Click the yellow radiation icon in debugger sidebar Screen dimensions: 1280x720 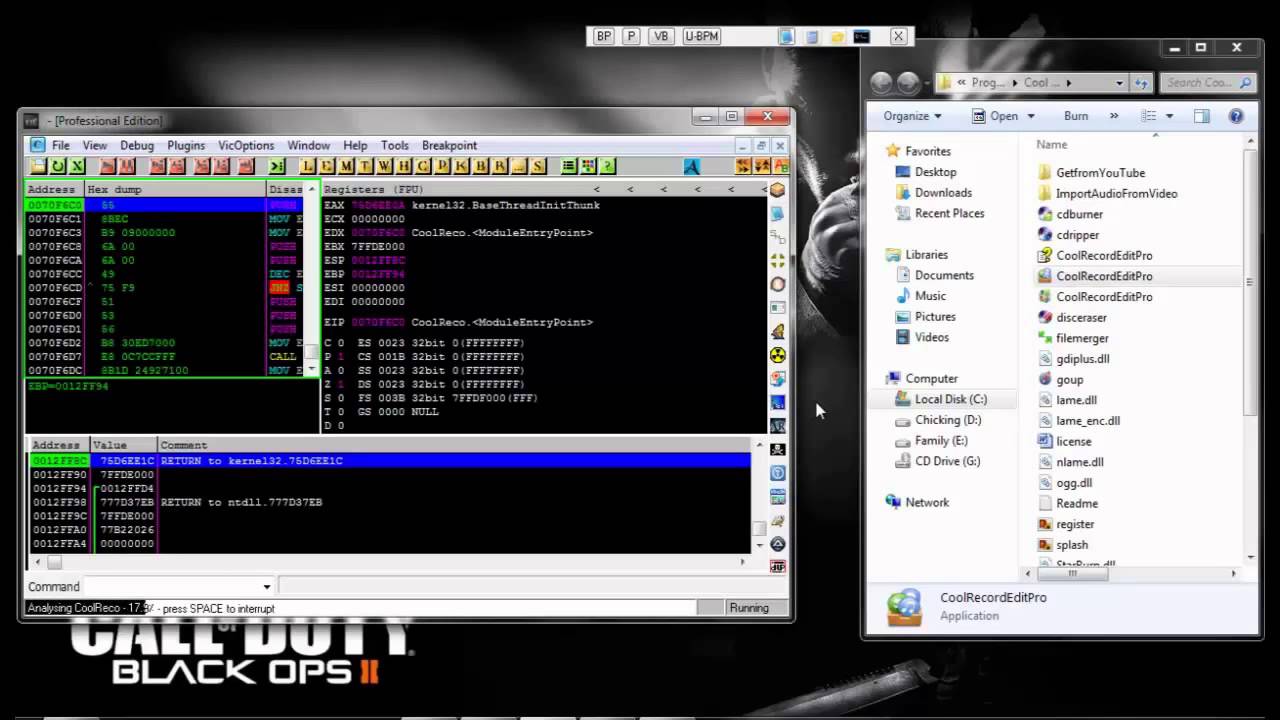pos(777,355)
